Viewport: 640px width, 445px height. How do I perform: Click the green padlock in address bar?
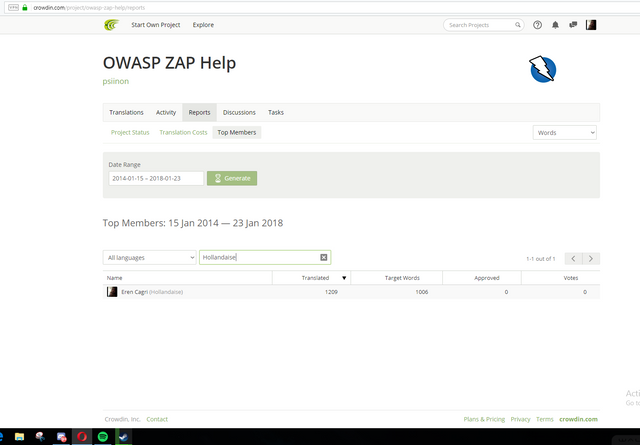(24, 7)
